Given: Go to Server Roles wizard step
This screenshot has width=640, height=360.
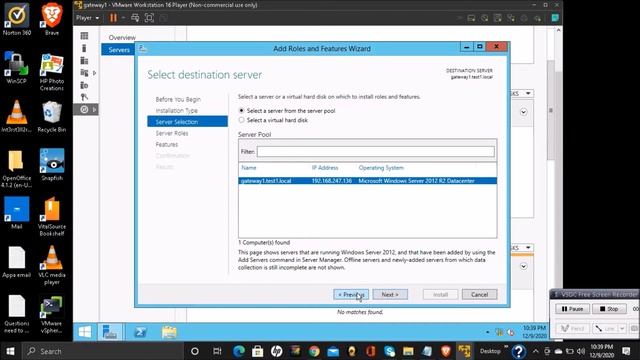Looking at the screenshot, I should [172, 133].
